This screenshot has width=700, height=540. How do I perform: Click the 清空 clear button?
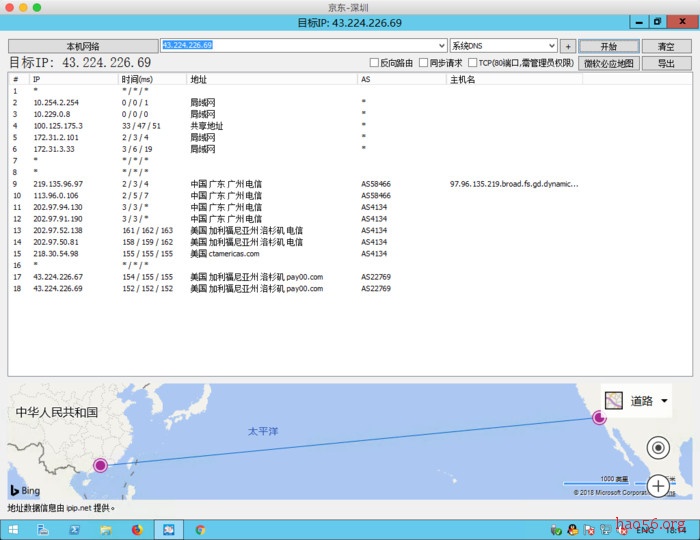click(667, 46)
